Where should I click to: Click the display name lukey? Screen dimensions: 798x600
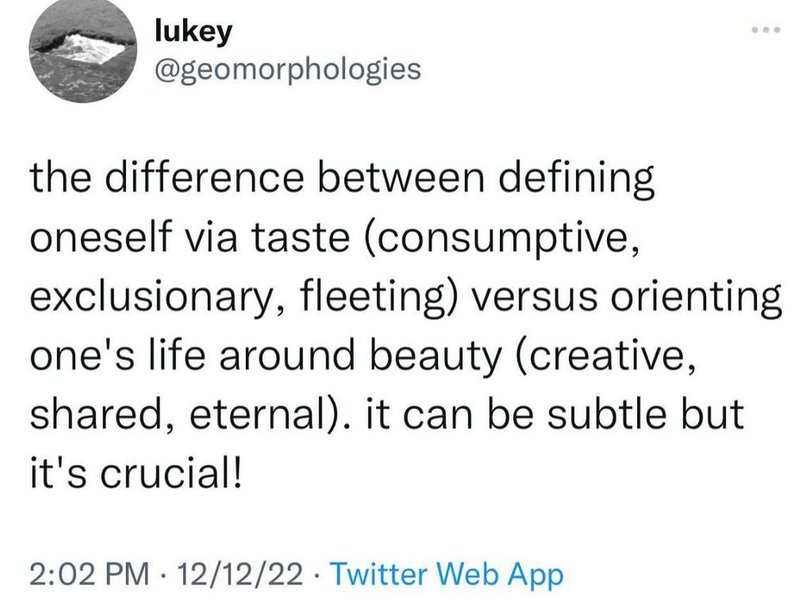pos(193,33)
